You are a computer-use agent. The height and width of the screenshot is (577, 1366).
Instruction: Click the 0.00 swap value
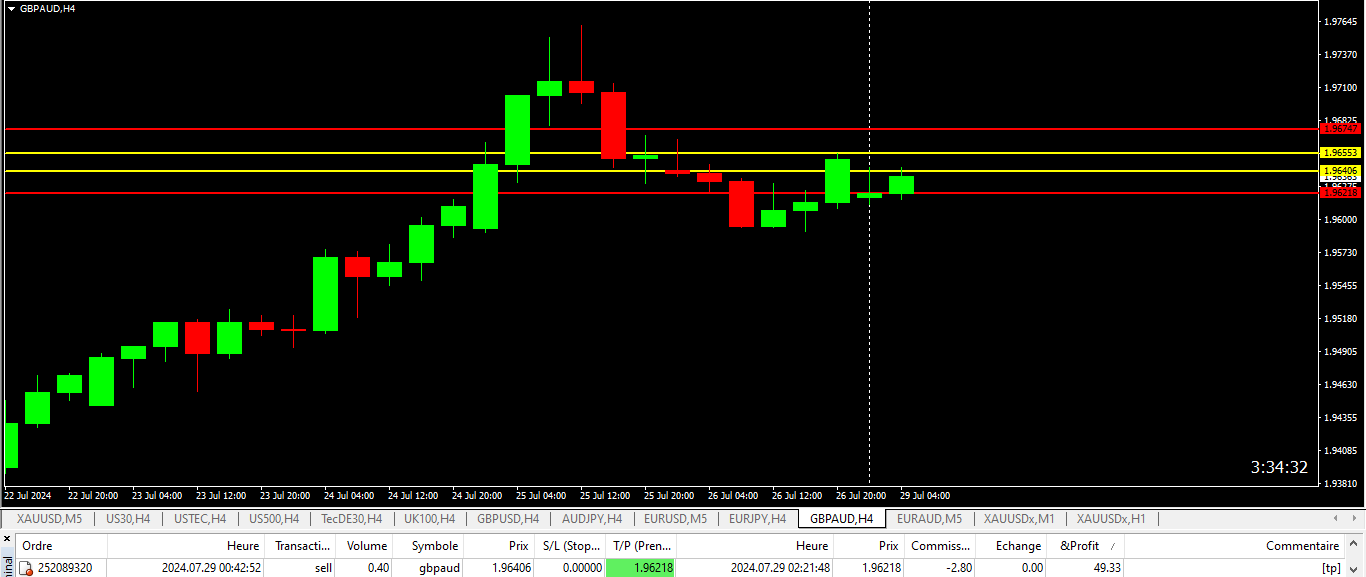tap(1032, 568)
